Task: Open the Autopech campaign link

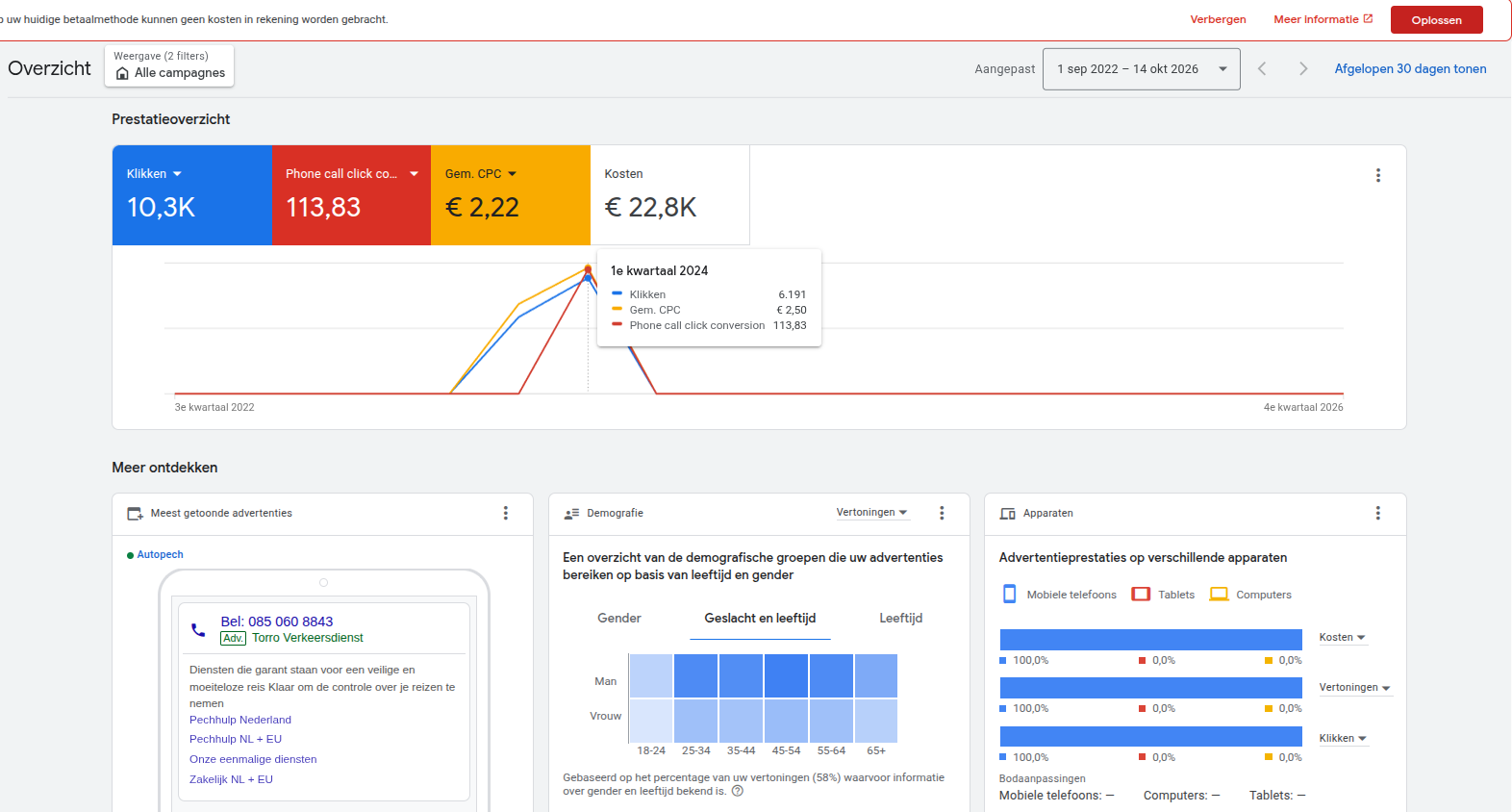Action: (x=160, y=555)
